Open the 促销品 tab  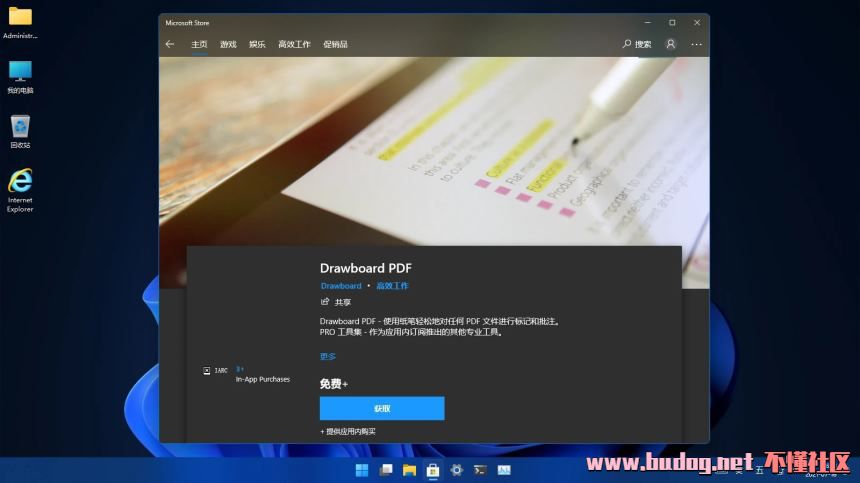click(335, 44)
